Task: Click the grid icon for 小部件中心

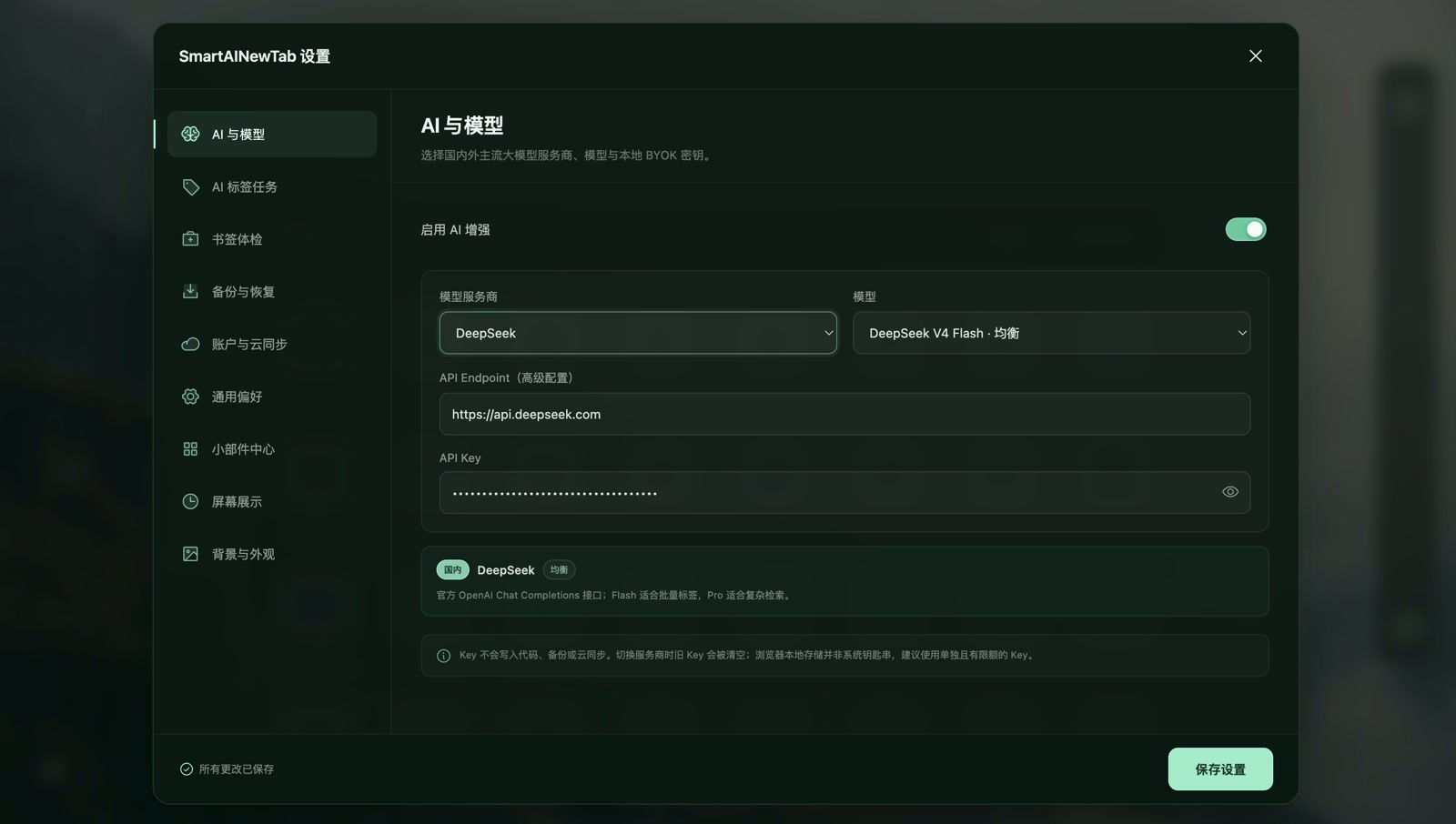Action: (x=190, y=449)
